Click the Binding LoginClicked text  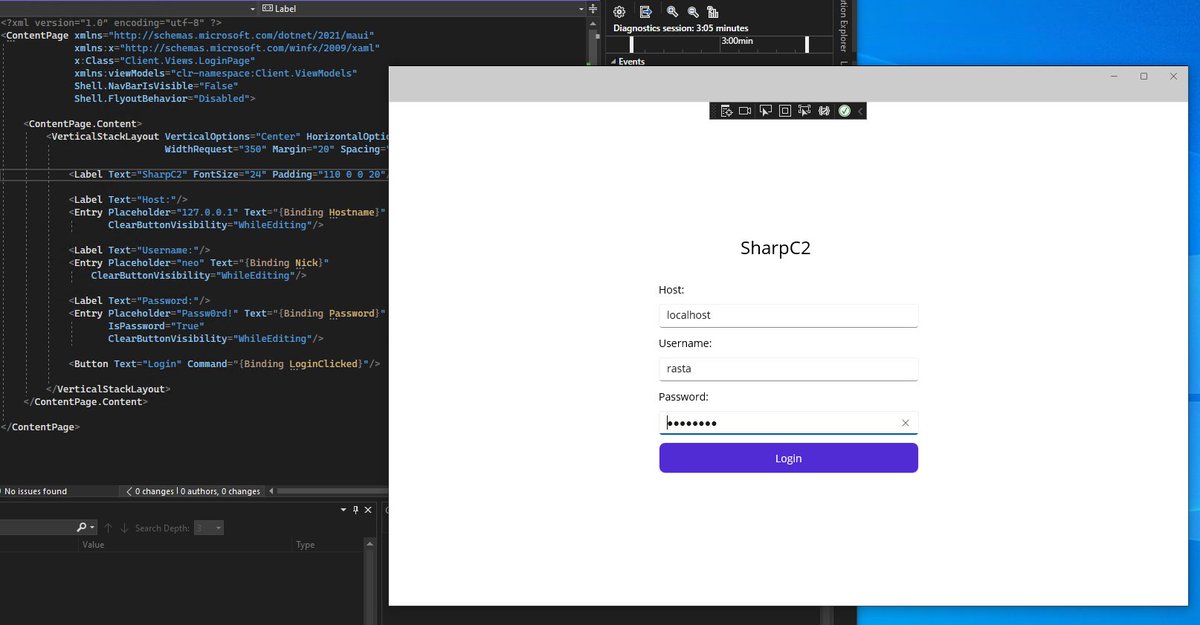tap(303, 364)
